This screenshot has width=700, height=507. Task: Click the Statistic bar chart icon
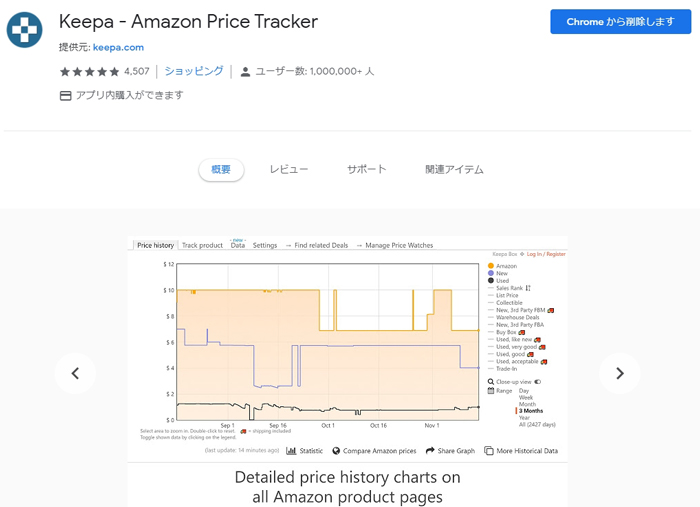click(291, 451)
